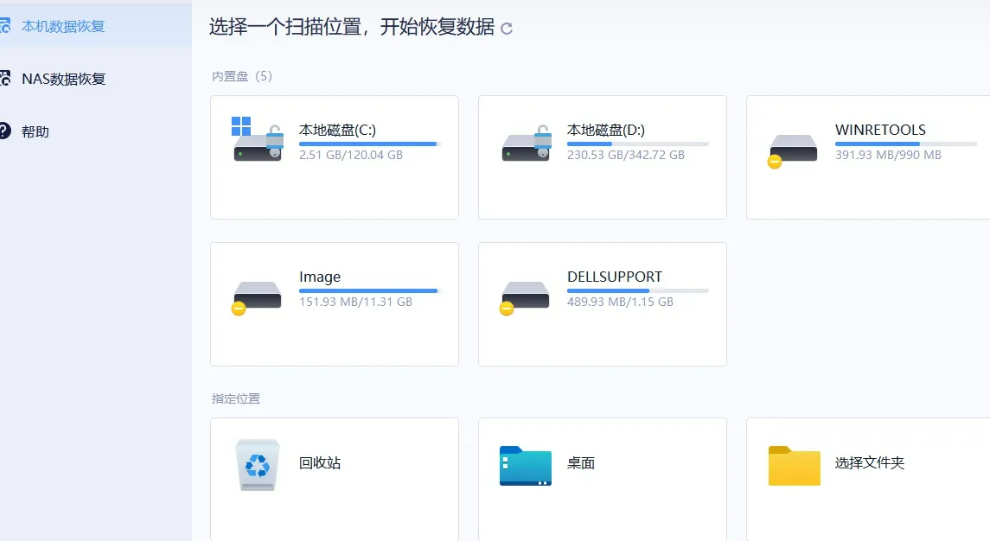The image size is (990, 541).
Task: Click the 391.93 MB/990 MB text
Action: 888,155
